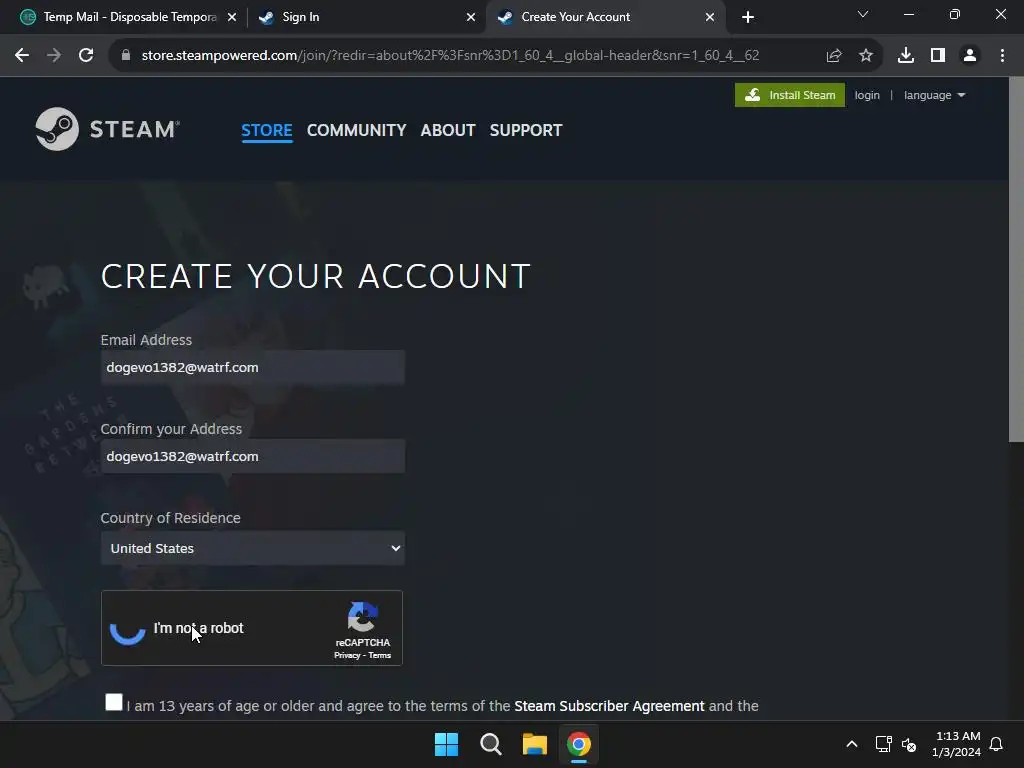Open the Chrome profile icon
The image size is (1024, 768).
tap(970, 56)
